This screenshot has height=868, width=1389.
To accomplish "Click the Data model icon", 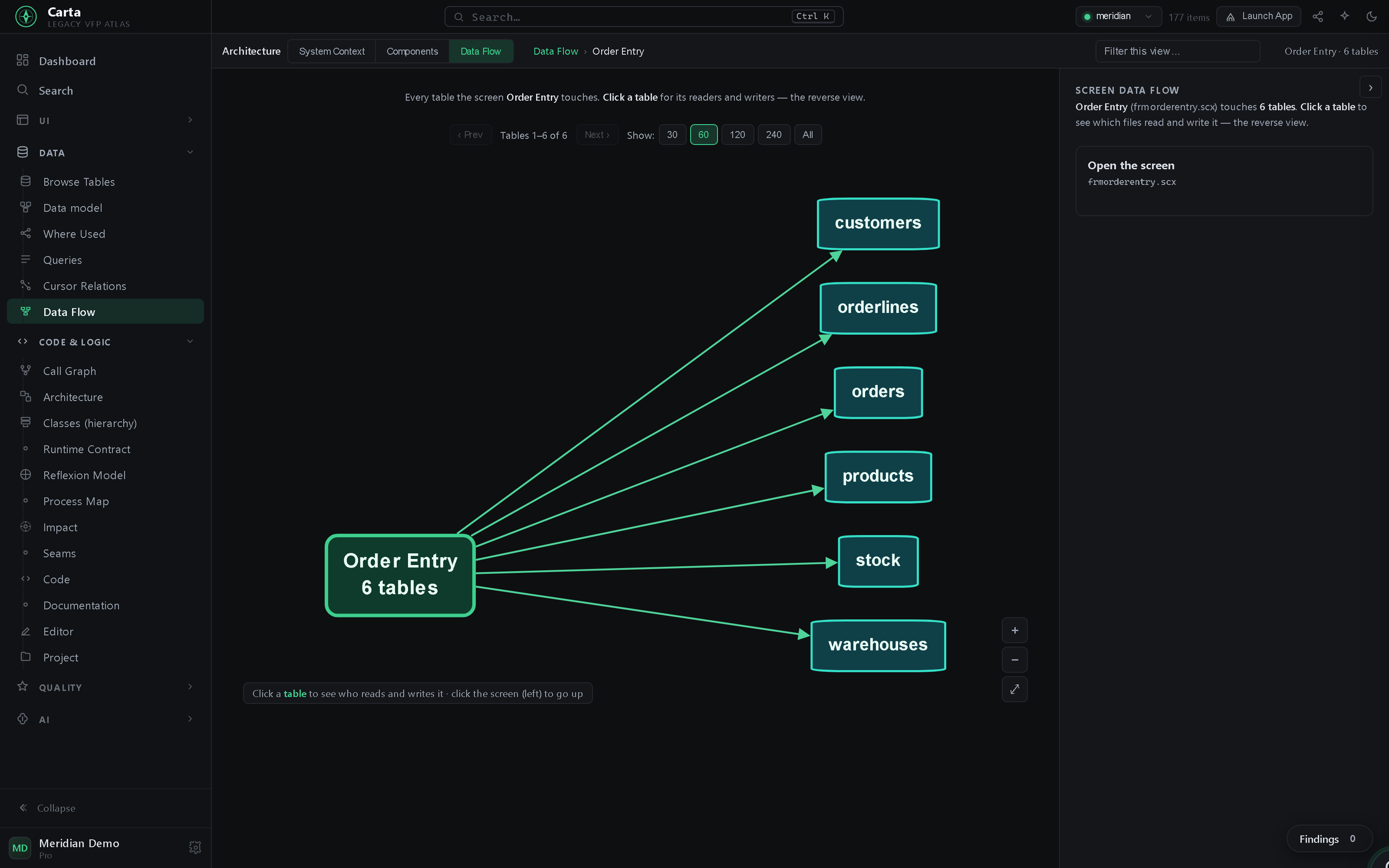I will pyautogui.click(x=25, y=207).
